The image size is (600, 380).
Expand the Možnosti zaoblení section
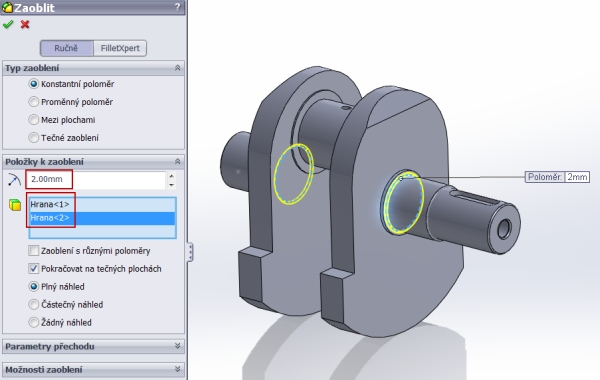tap(178, 369)
